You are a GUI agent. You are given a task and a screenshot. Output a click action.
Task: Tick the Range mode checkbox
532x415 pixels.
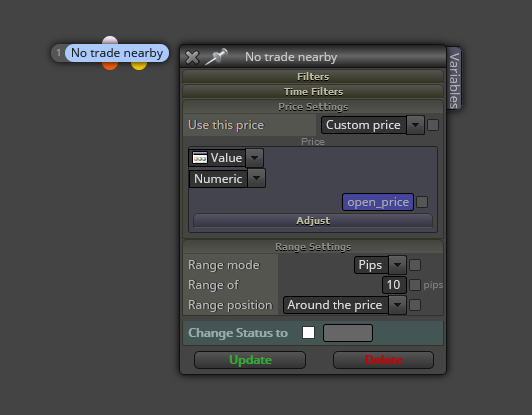click(415, 265)
